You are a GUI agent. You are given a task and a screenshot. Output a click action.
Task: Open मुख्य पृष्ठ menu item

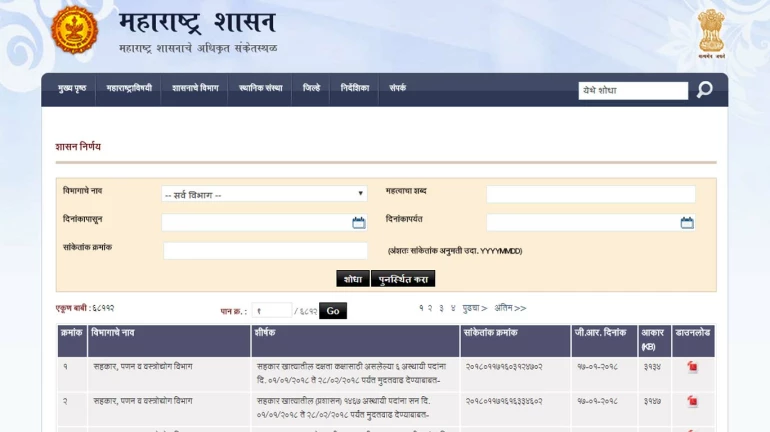(72, 89)
